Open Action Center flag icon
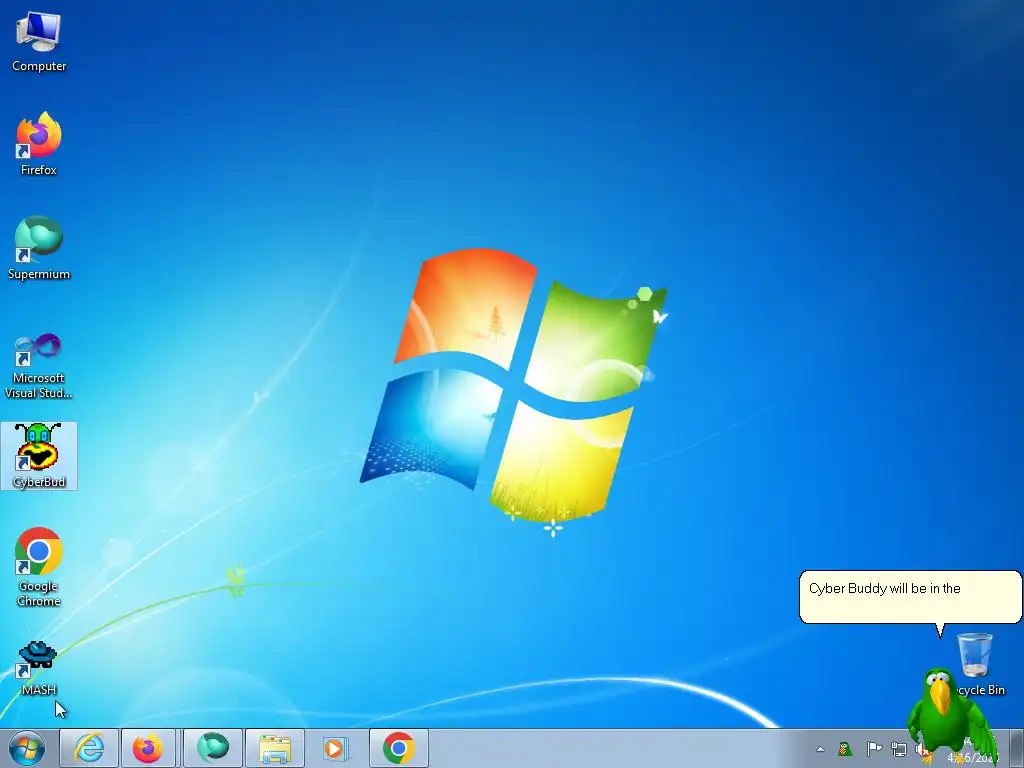This screenshot has width=1024, height=768. [x=874, y=748]
